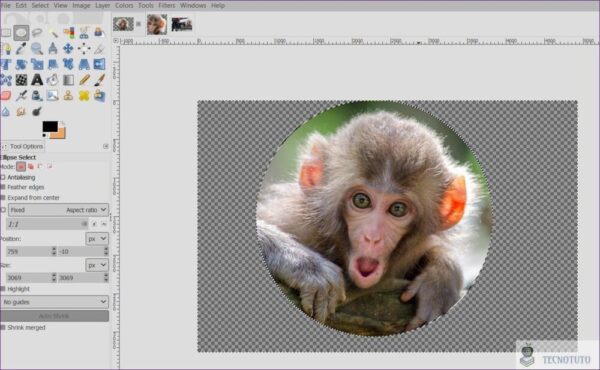Screen dimensions: 600x370
Task: Set selection mode to Replace
Action: (21, 166)
